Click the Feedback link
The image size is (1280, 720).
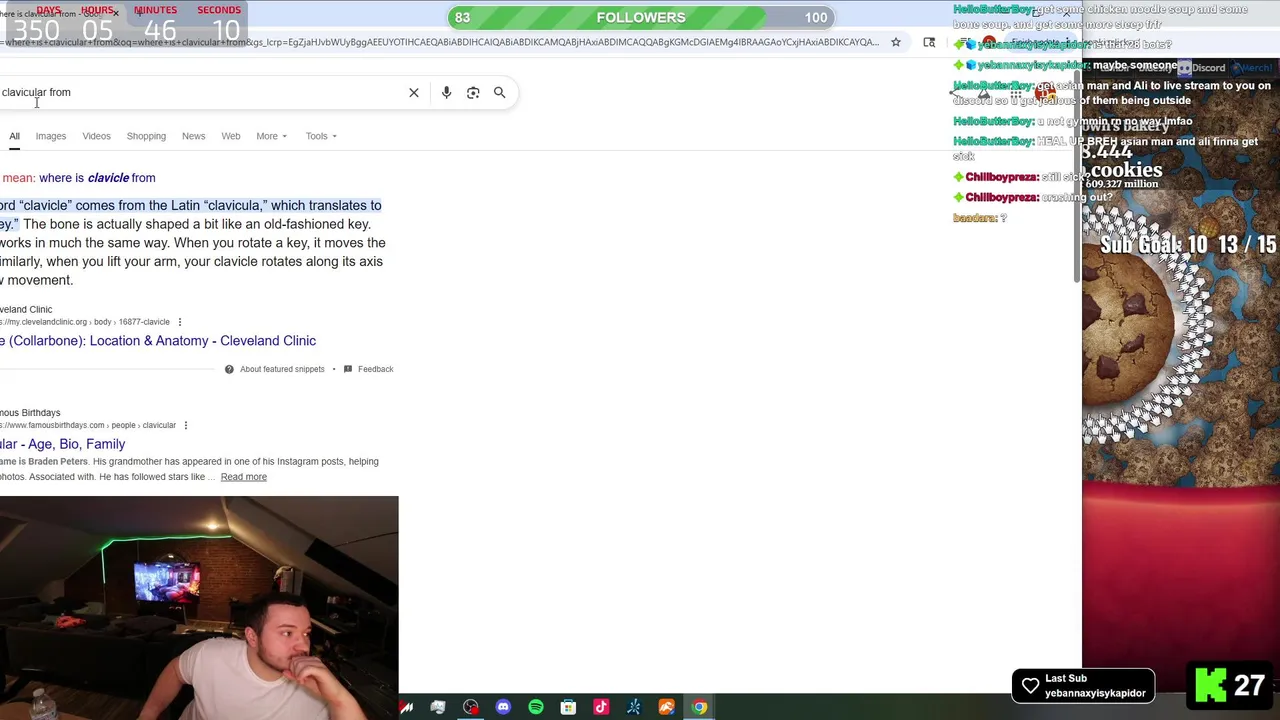pos(375,369)
